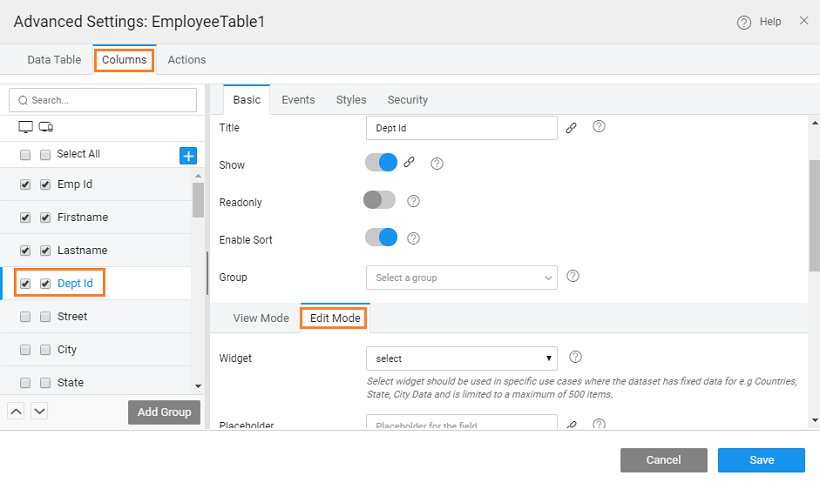Check the Select All desktop checkbox
The height and width of the screenshot is (489, 820).
[x=25, y=155]
